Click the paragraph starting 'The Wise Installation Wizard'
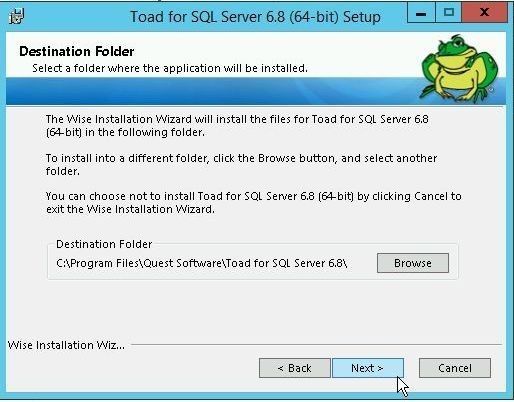Viewport: 514px width, 402px height. coord(237,126)
